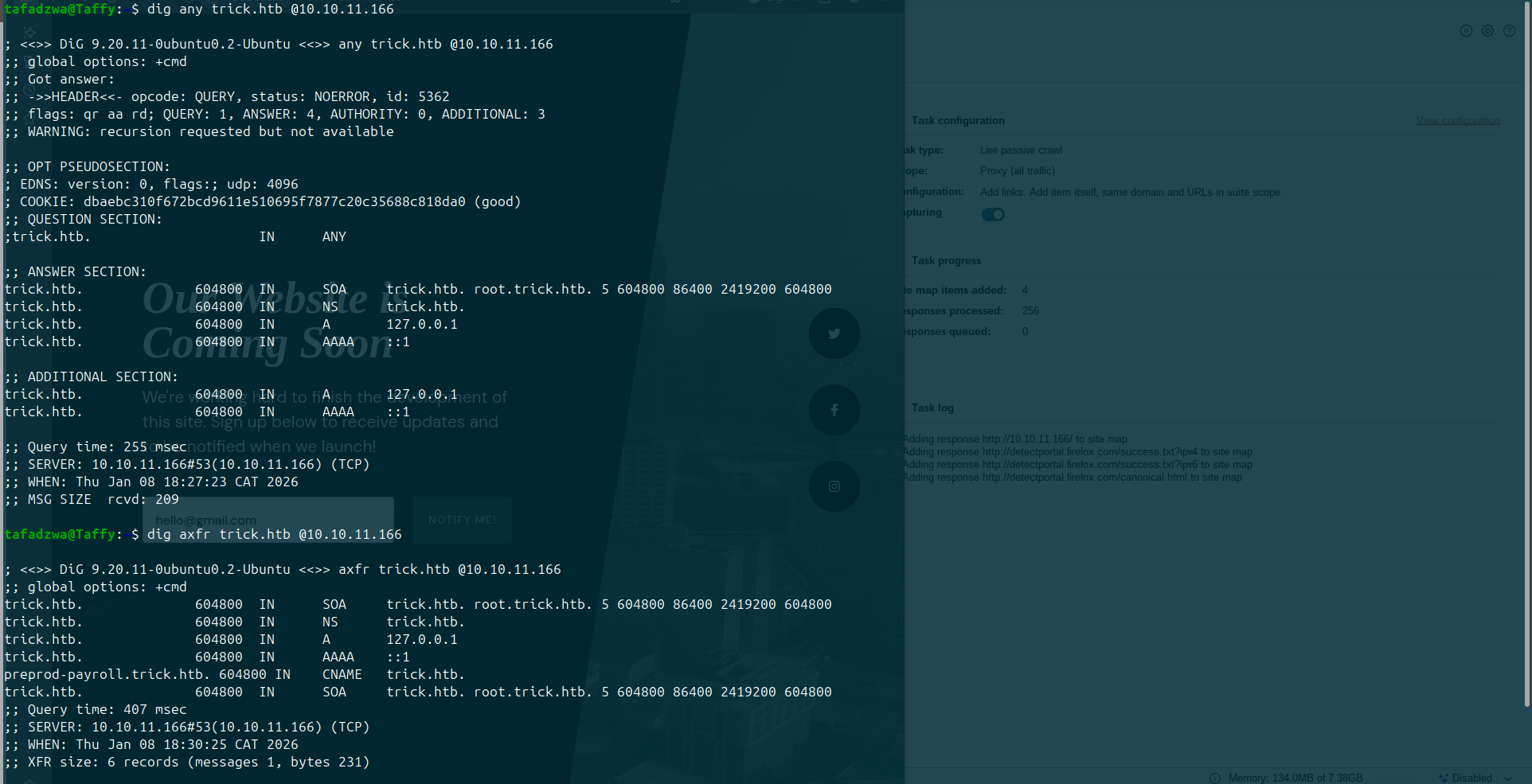Click log entry for http://10.10.11.166/ response
Viewport: 1532px width, 784px height.
point(1015,439)
